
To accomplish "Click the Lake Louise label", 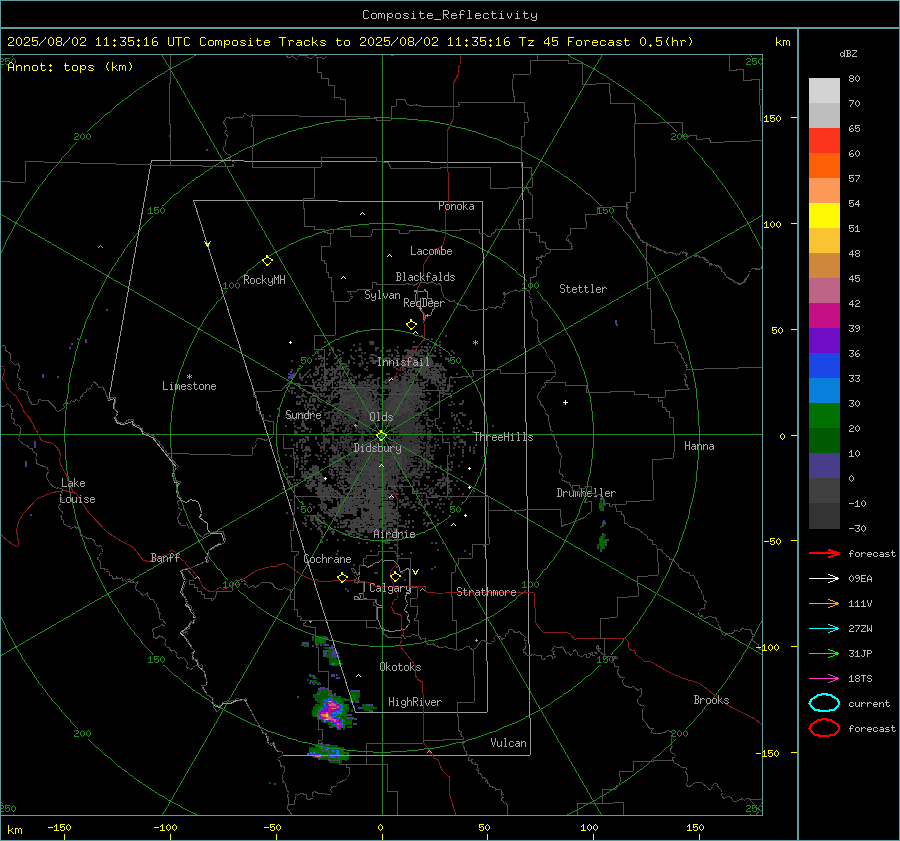I will (77, 491).
